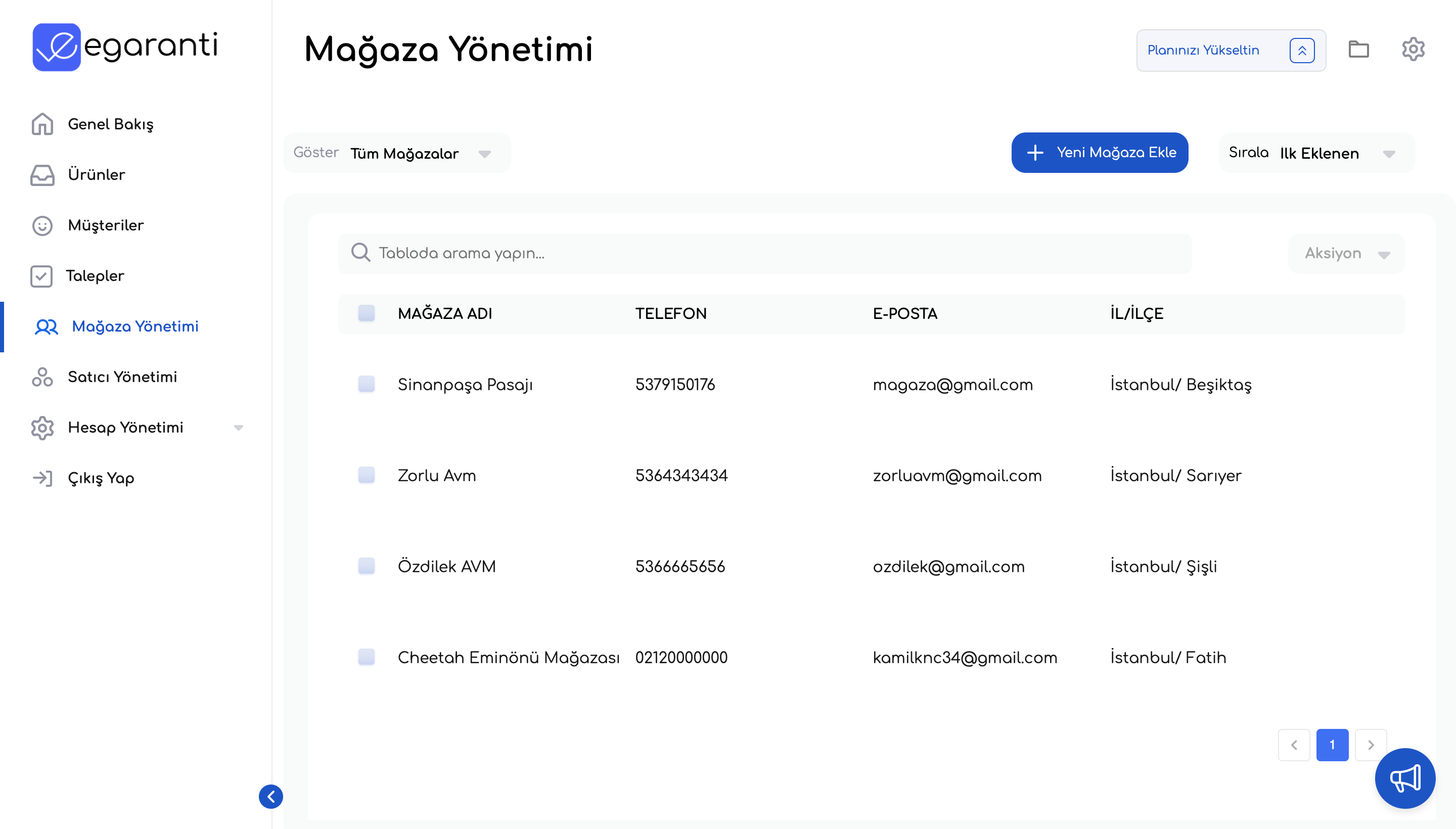Click the egaranti logo icon
Image resolution: width=1456 pixels, height=829 pixels.
(x=56, y=47)
